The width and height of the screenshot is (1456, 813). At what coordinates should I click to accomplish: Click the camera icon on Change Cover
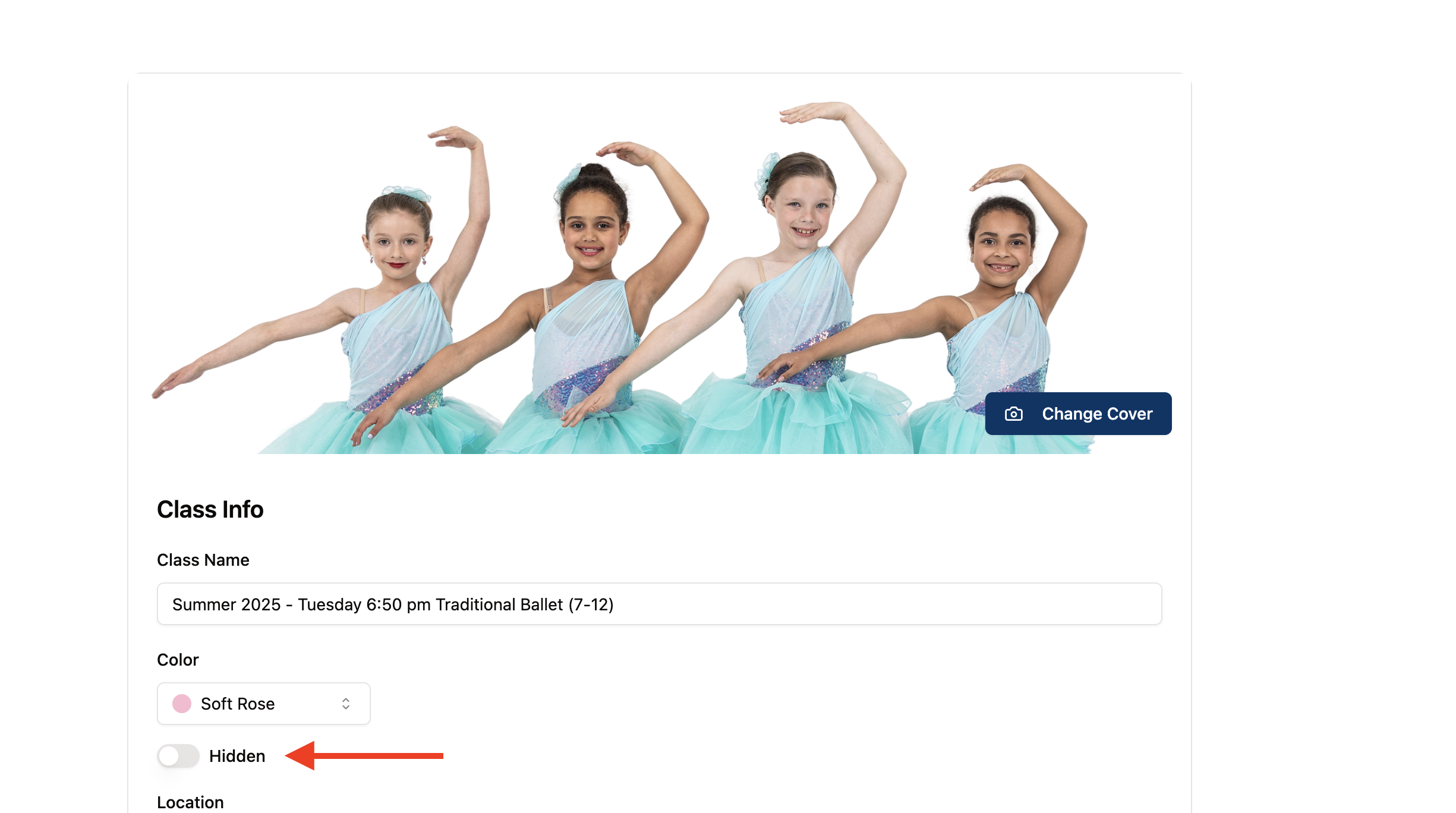pyautogui.click(x=1014, y=414)
